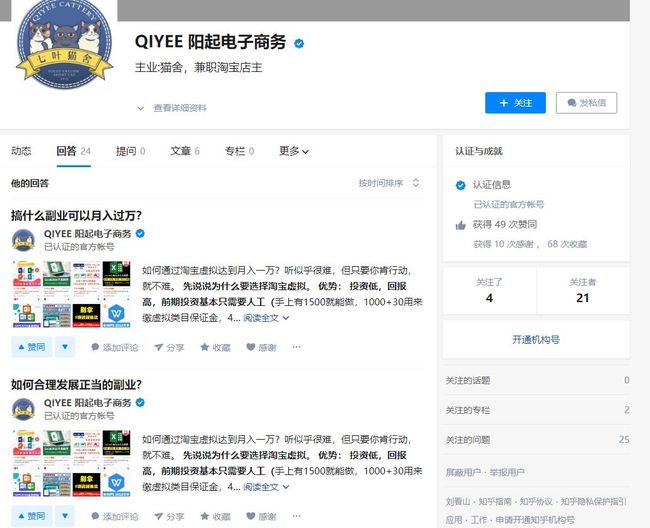Expand 阅读全文 in first answer
The width and height of the screenshot is (650, 528).
[x=266, y=318]
